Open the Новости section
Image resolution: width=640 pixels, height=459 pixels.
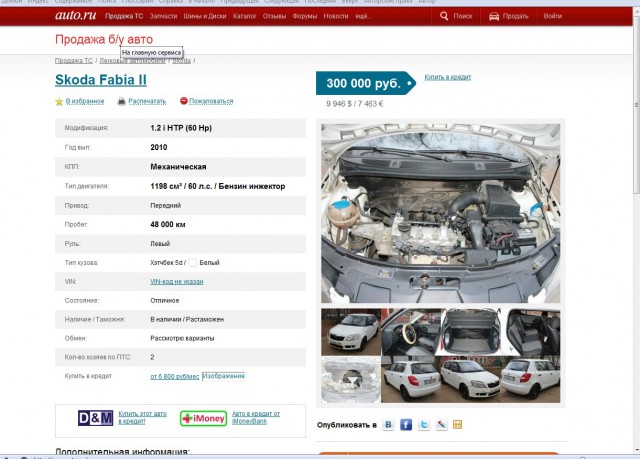coord(336,16)
